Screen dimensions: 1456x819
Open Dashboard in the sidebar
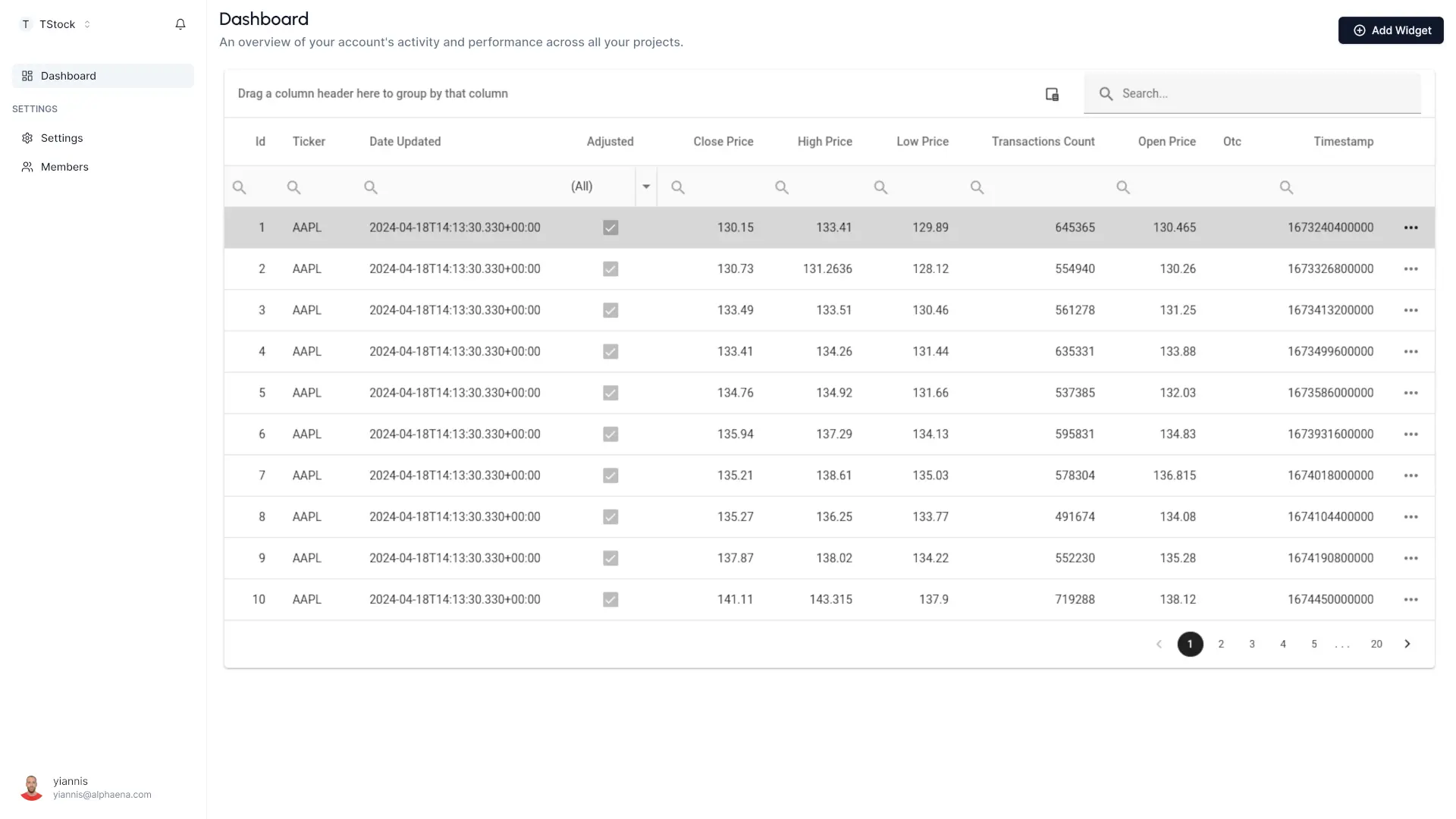(x=68, y=76)
